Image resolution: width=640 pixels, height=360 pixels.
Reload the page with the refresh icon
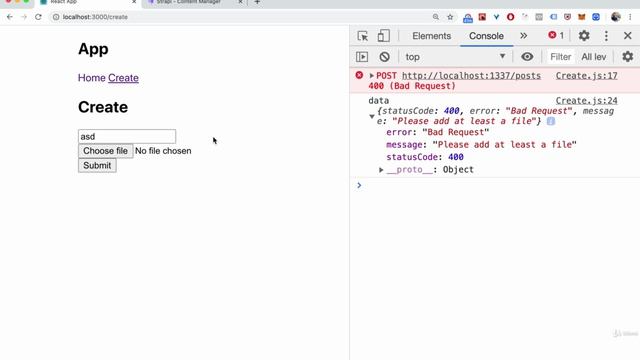(x=38, y=17)
